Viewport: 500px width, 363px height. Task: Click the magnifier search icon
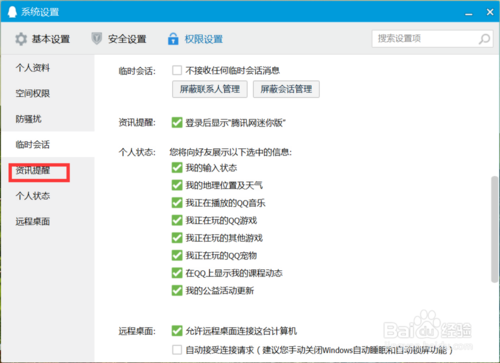click(x=484, y=39)
